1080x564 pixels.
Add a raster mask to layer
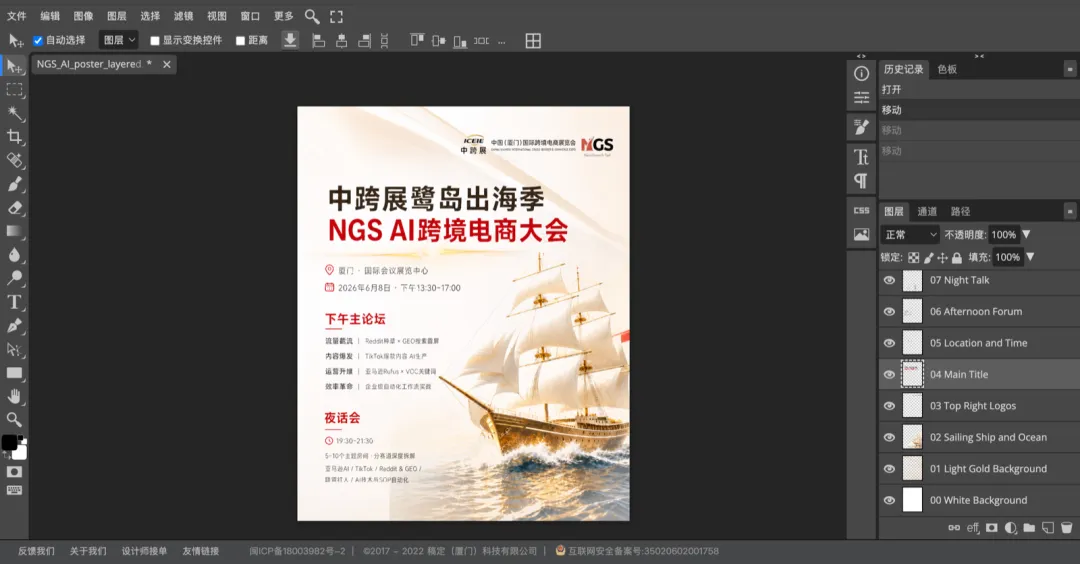(x=991, y=528)
